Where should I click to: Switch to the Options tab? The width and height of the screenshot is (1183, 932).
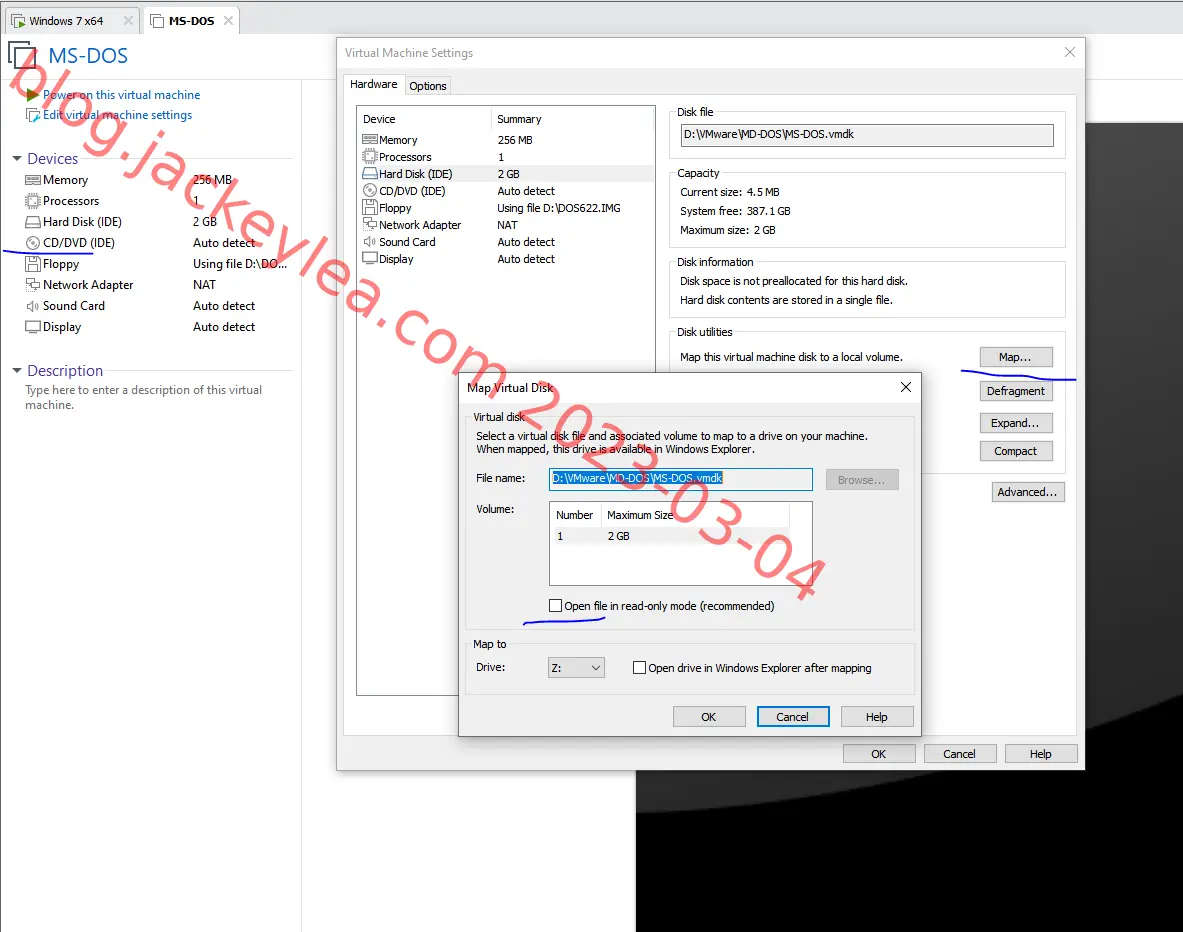coord(428,86)
